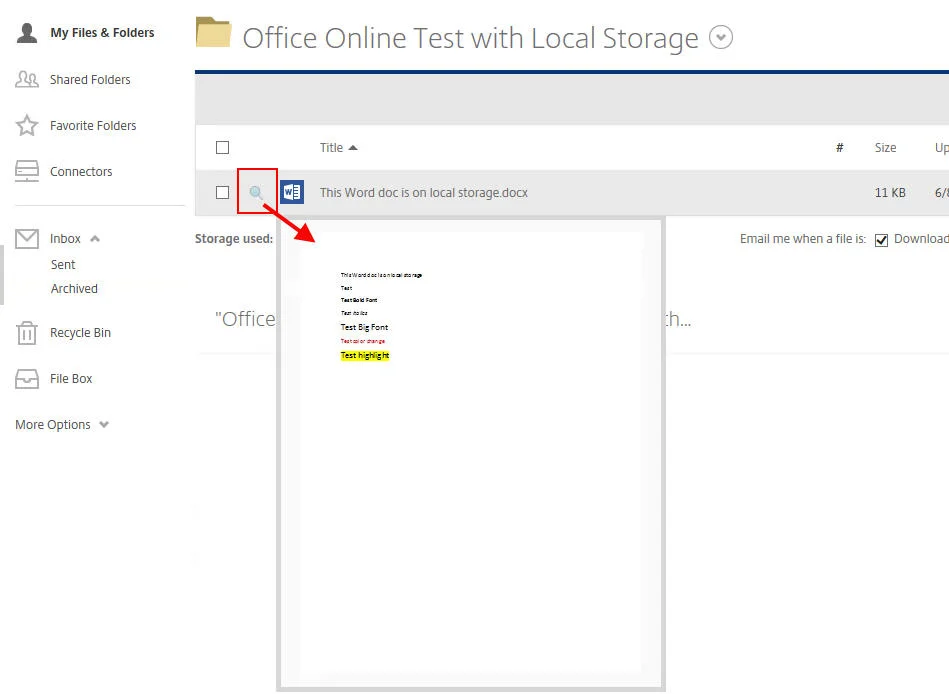The height and width of the screenshot is (694, 949).
Task: Toggle the Download email notification checkbox
Action: 881,240
